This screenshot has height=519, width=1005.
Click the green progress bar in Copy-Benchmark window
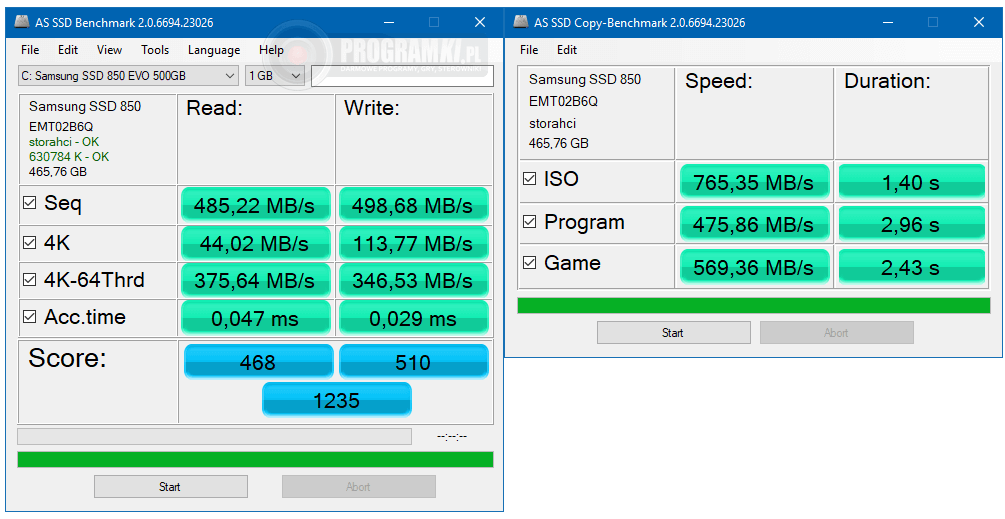754,305
